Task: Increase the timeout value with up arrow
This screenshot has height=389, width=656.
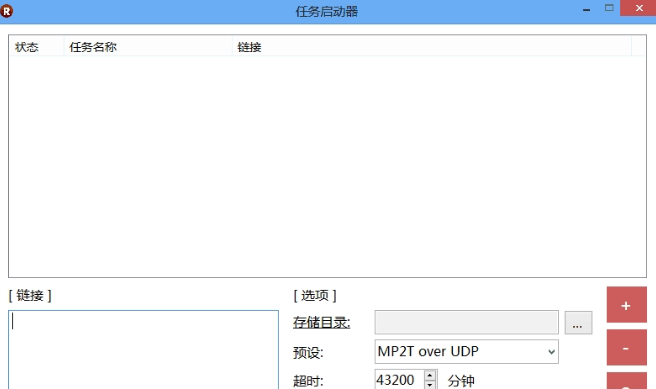Action: (x=430, y=375)
